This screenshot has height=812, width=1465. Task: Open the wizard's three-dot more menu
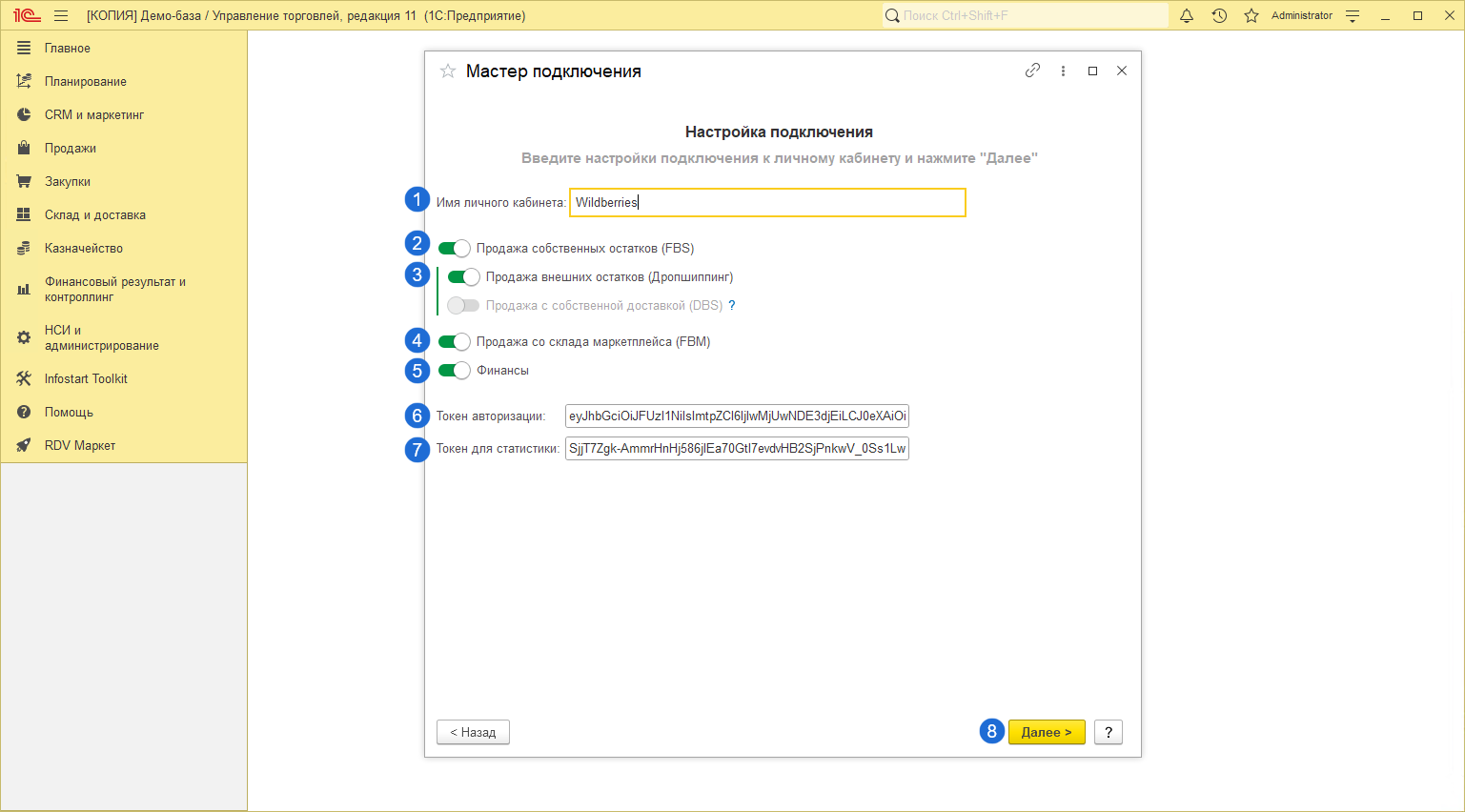click(x=1063, y=71)
